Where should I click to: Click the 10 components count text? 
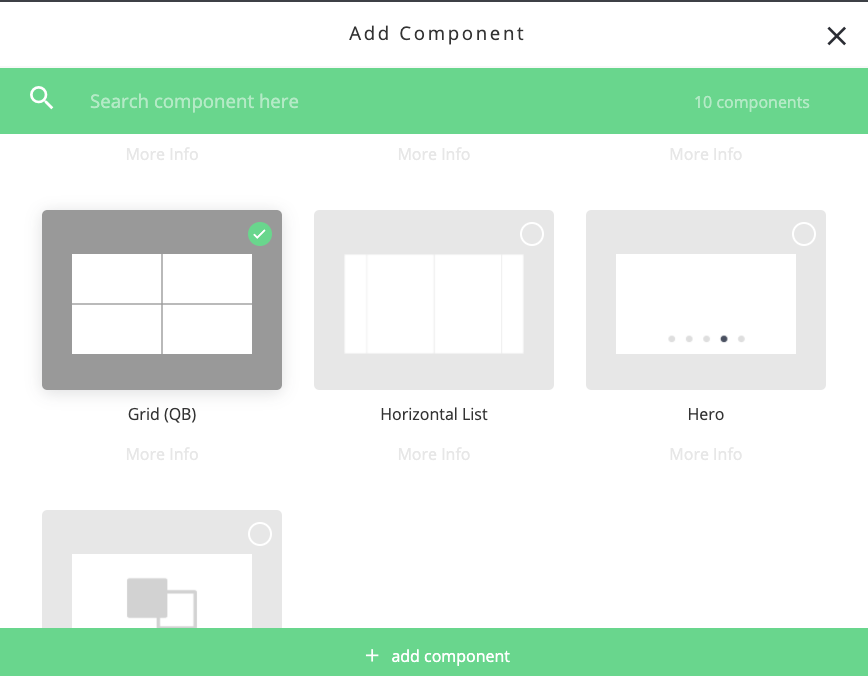point(752,102)
